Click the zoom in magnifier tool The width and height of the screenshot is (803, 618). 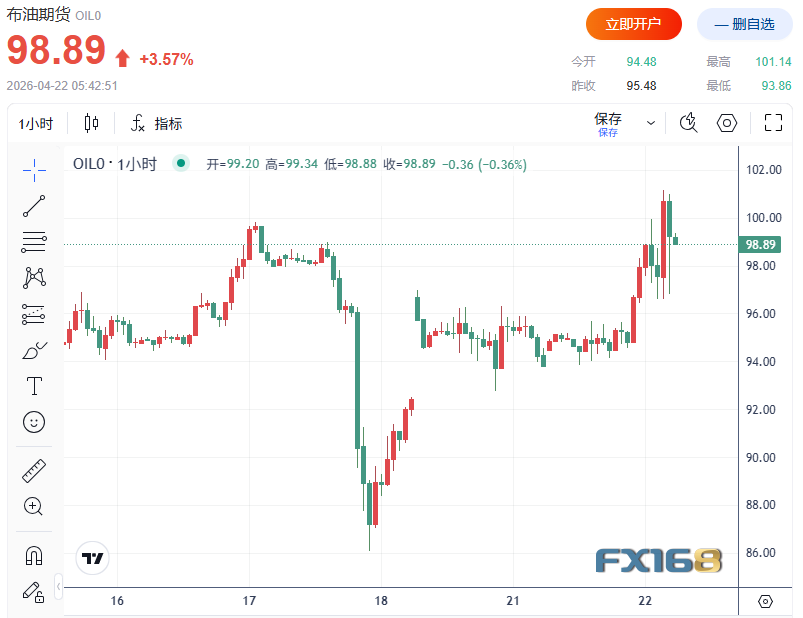[34, 506]
